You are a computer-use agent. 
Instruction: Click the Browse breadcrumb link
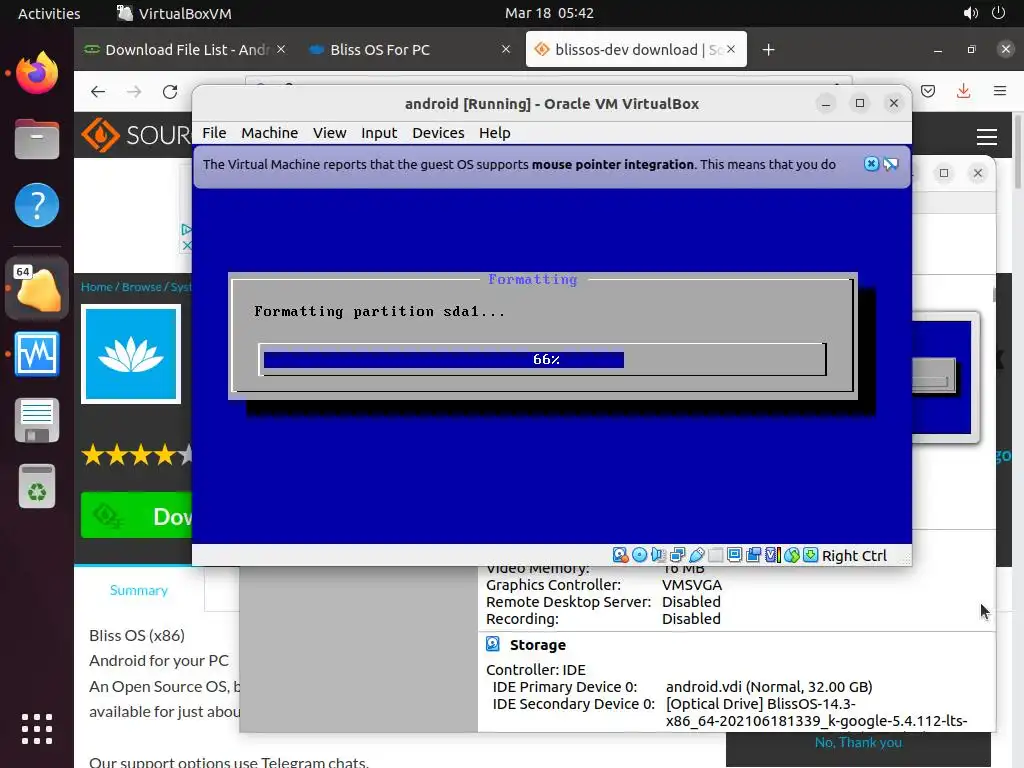[x=142, y=287]
